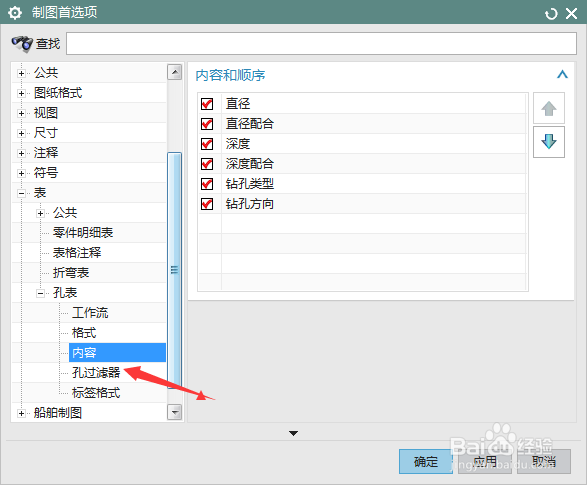Screen dimensions: 587x485
Task: Move selected item up with arrow
Action: pyautogui.click(x=549, y=109)
